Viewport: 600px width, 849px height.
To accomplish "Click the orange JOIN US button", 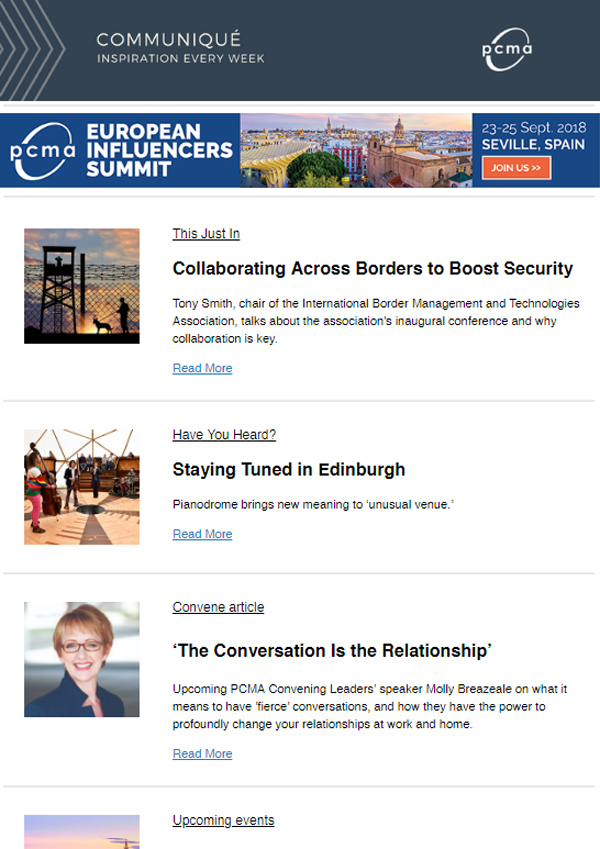I will 516,168.
